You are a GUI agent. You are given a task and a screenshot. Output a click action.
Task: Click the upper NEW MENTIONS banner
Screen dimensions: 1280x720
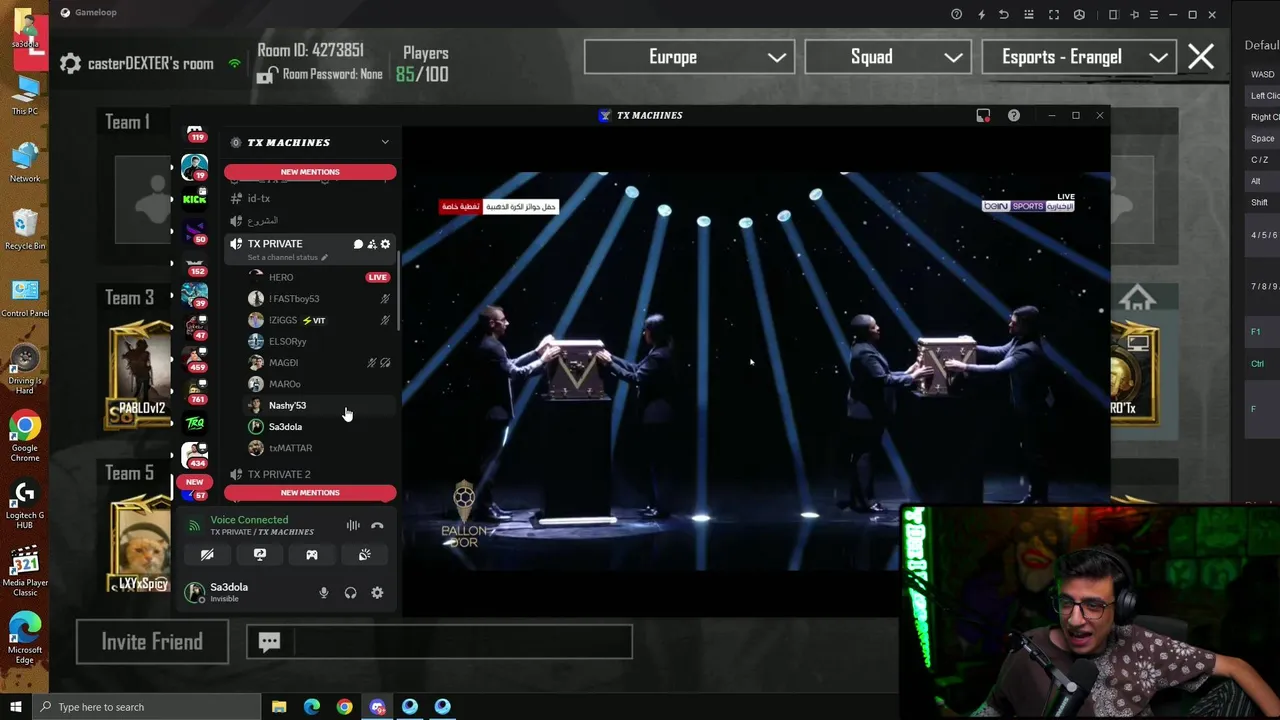(x=310, y=172)
